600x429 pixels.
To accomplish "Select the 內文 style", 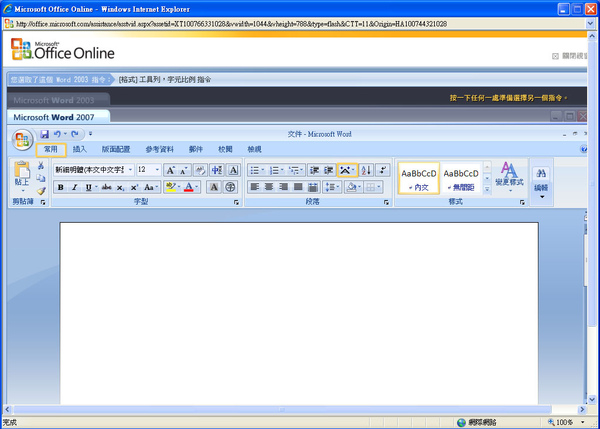I will (x=419, y=178).
